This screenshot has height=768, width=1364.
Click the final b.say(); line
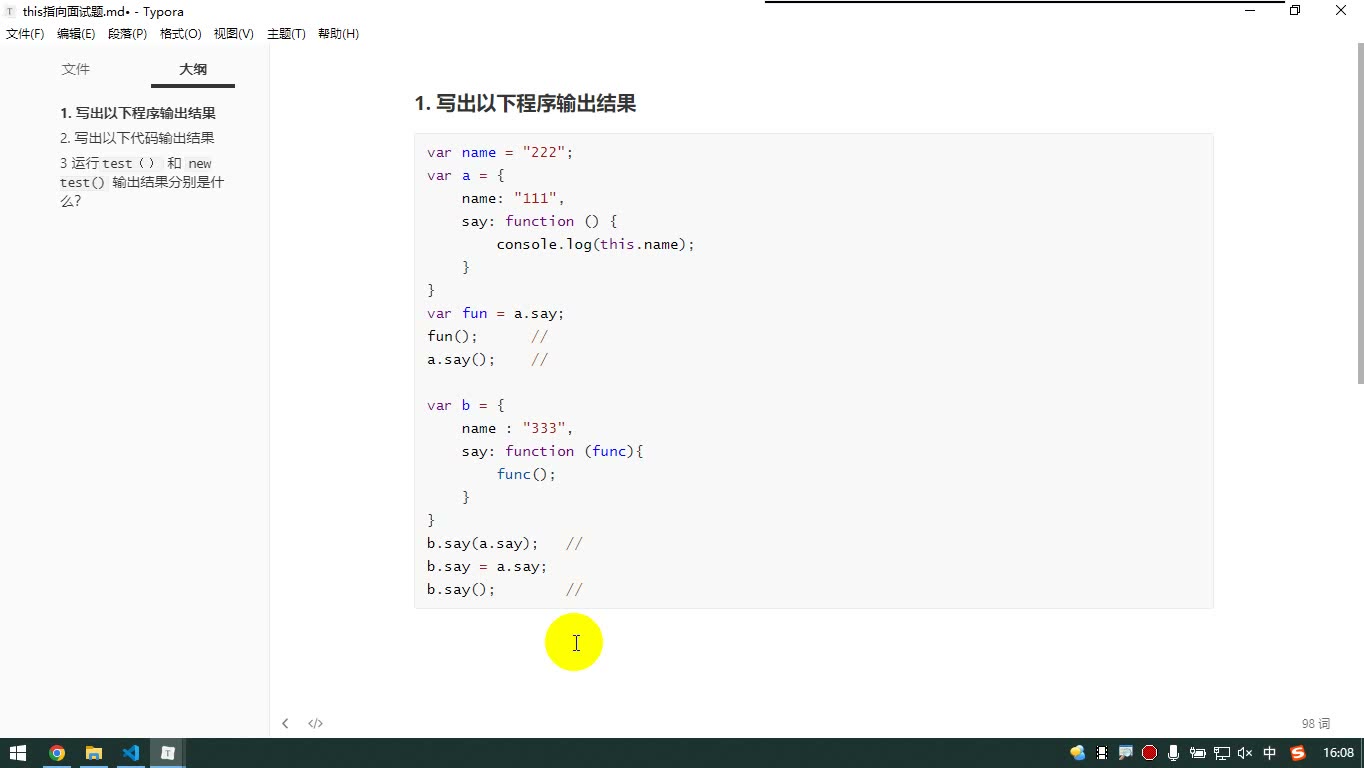pos(504,589)
